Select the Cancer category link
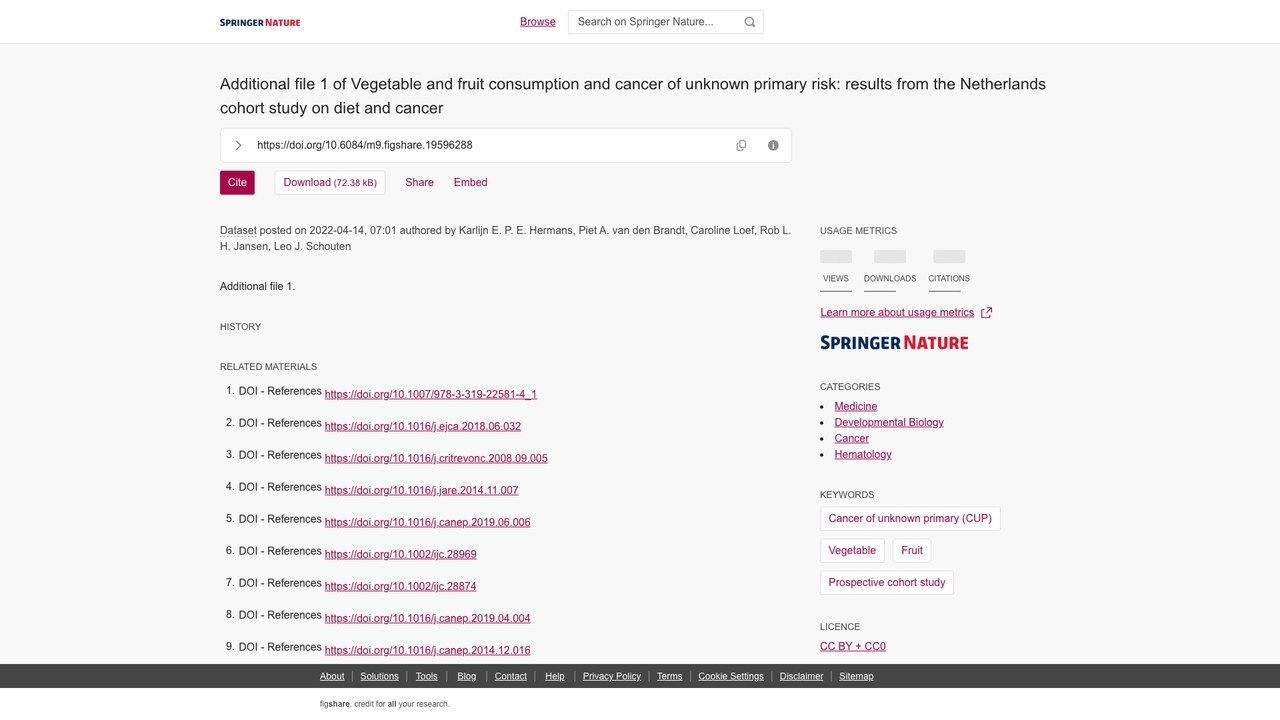The image size is (1280, 720). click(852, 438)
